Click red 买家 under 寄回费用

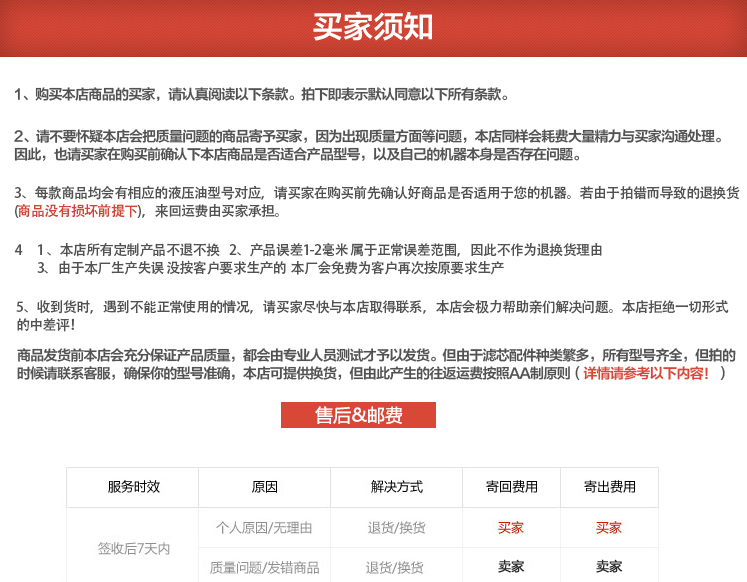click(x=511, y=528)
